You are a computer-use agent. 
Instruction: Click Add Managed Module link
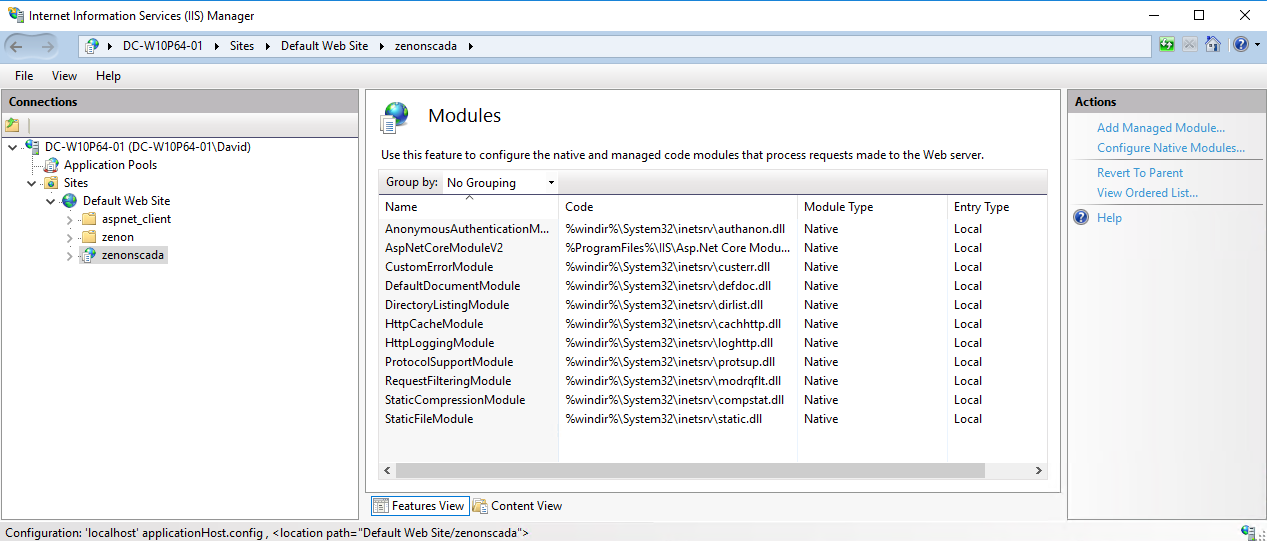[x=1161, y=128]
